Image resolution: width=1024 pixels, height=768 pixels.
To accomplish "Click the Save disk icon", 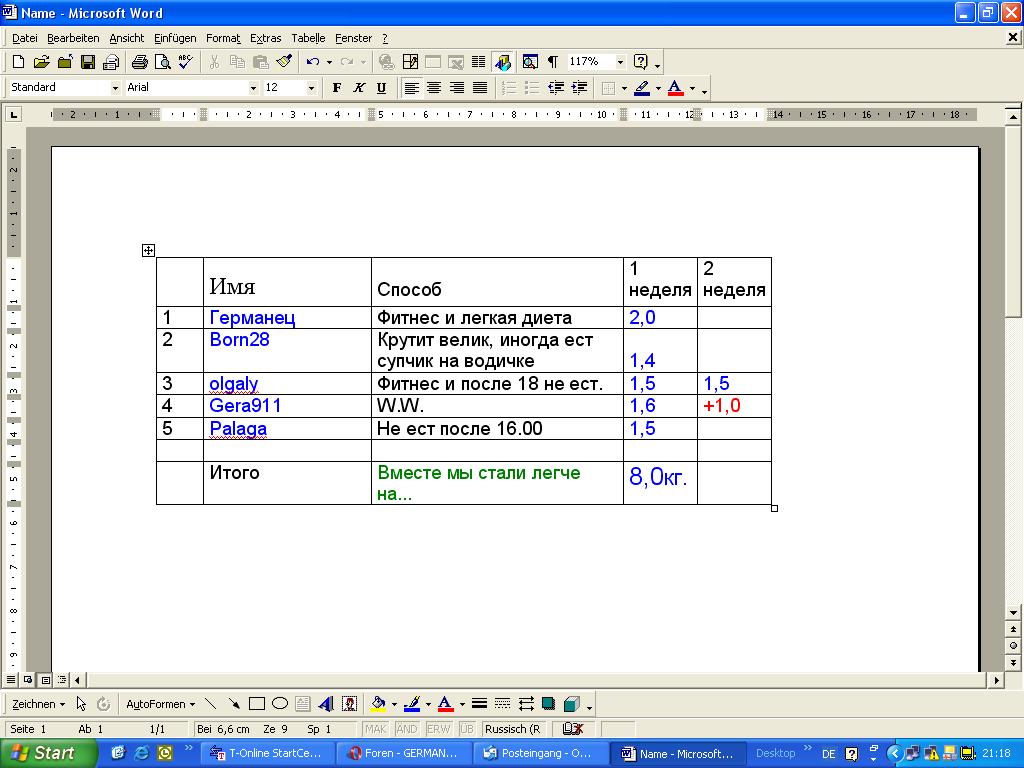I will coord(87,62).
